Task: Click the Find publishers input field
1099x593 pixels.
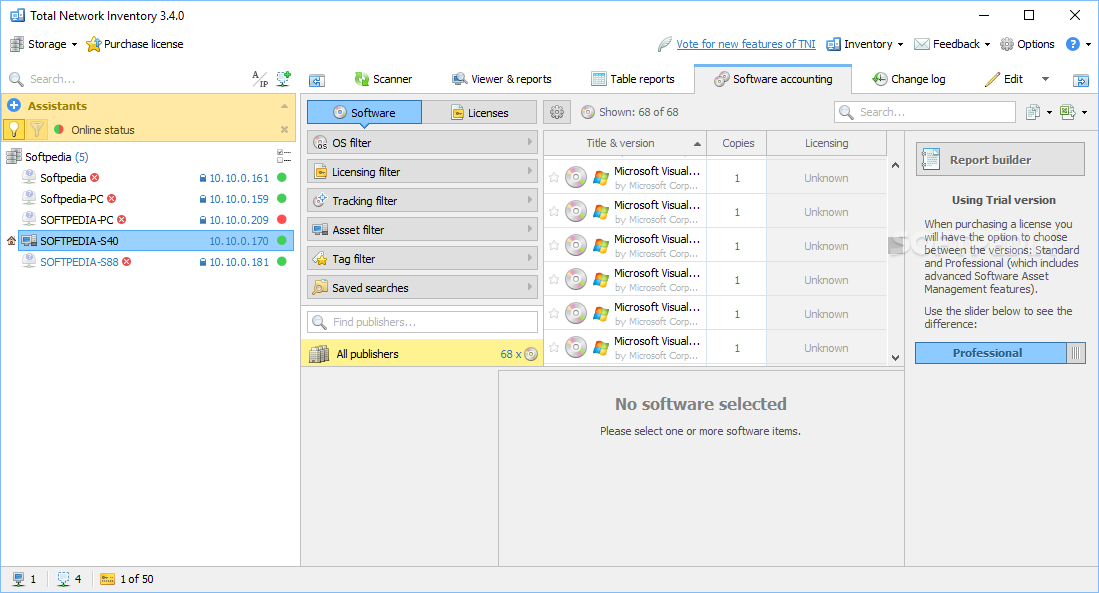Action: coord(422,322)
